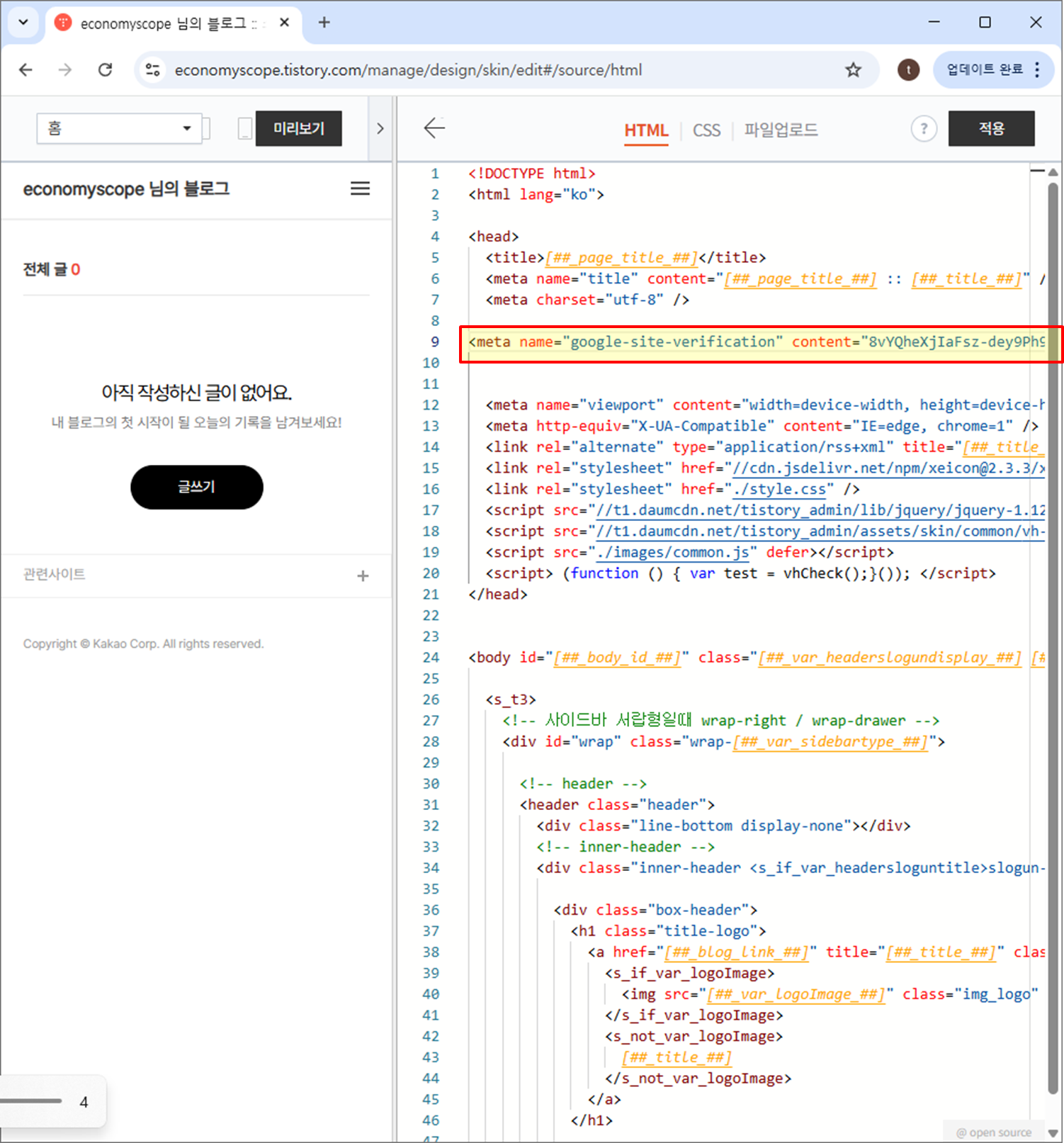Viewport: 1064px width, 1143px height.
Task: Click the 전체 글 heading
Action: click(x=52, y=269)
